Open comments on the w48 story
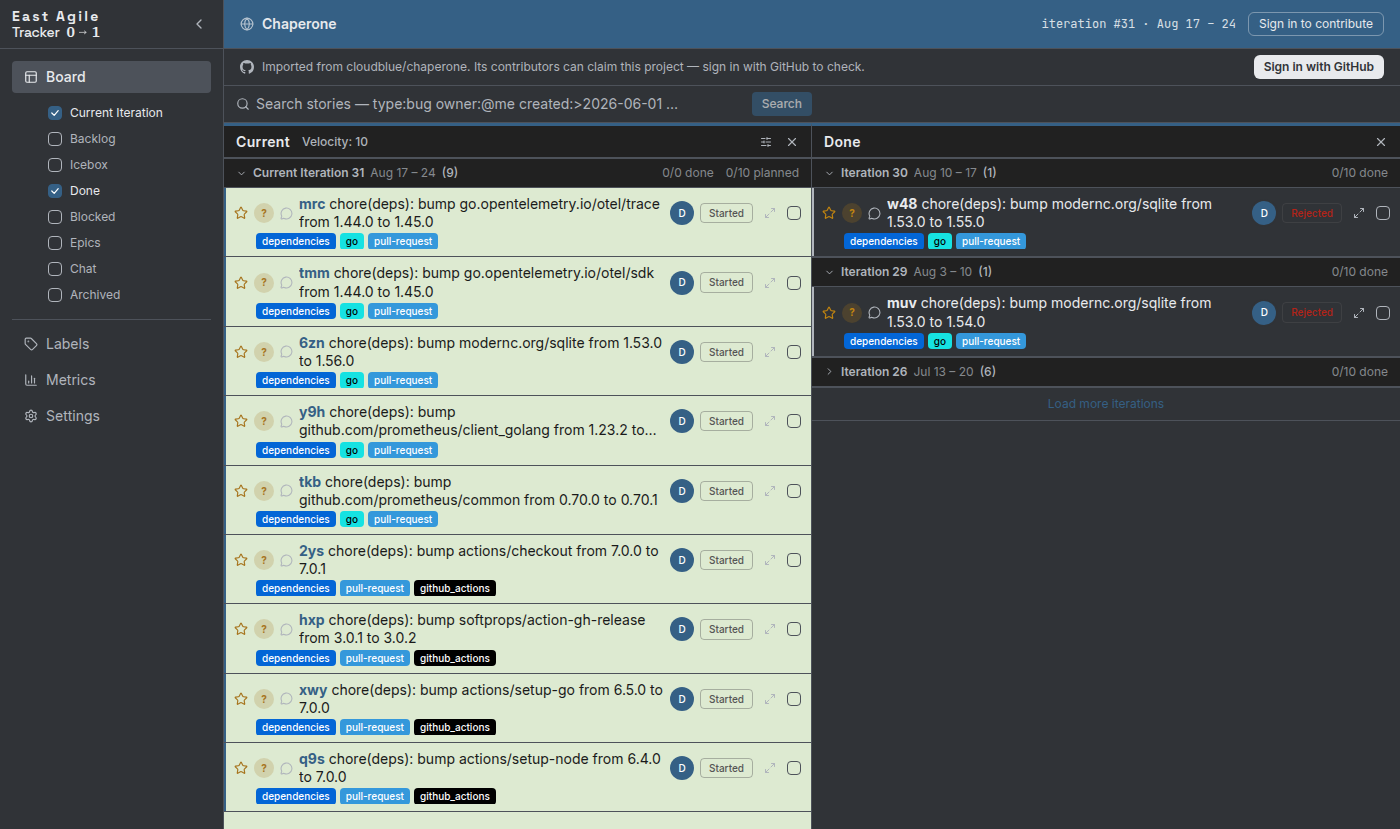 [874, 213]
